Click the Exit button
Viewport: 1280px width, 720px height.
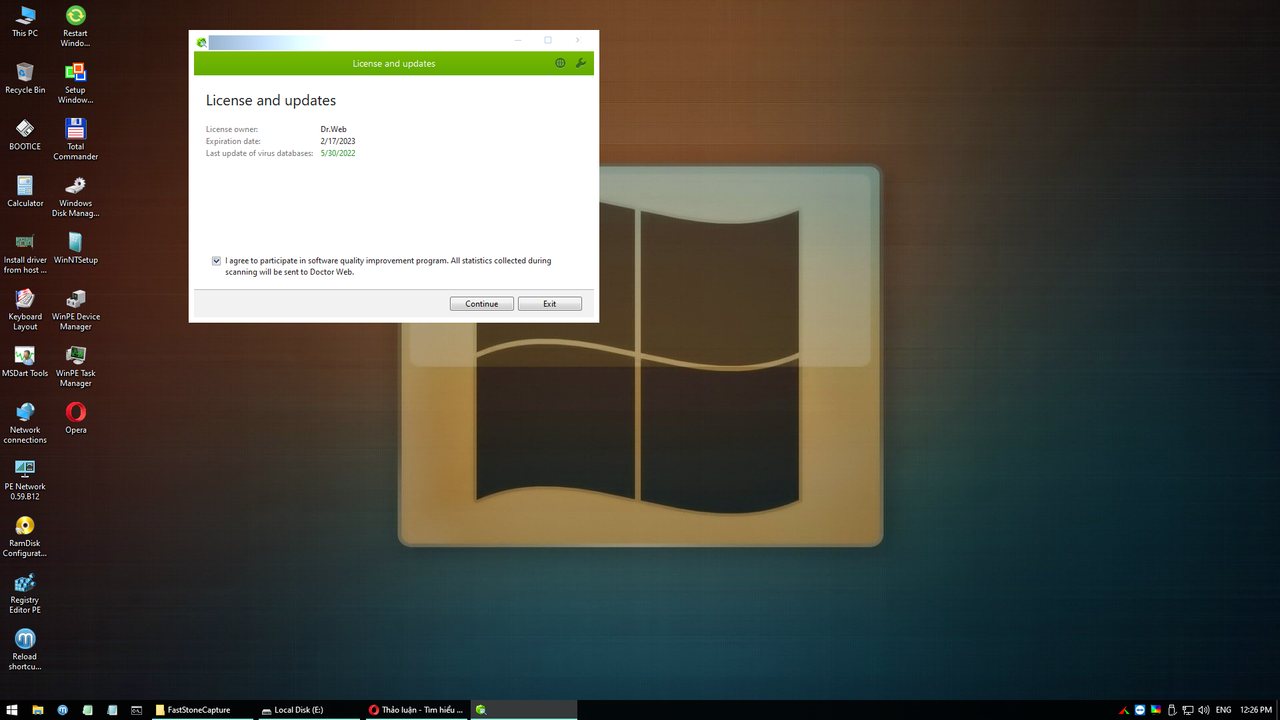(550, 304)
